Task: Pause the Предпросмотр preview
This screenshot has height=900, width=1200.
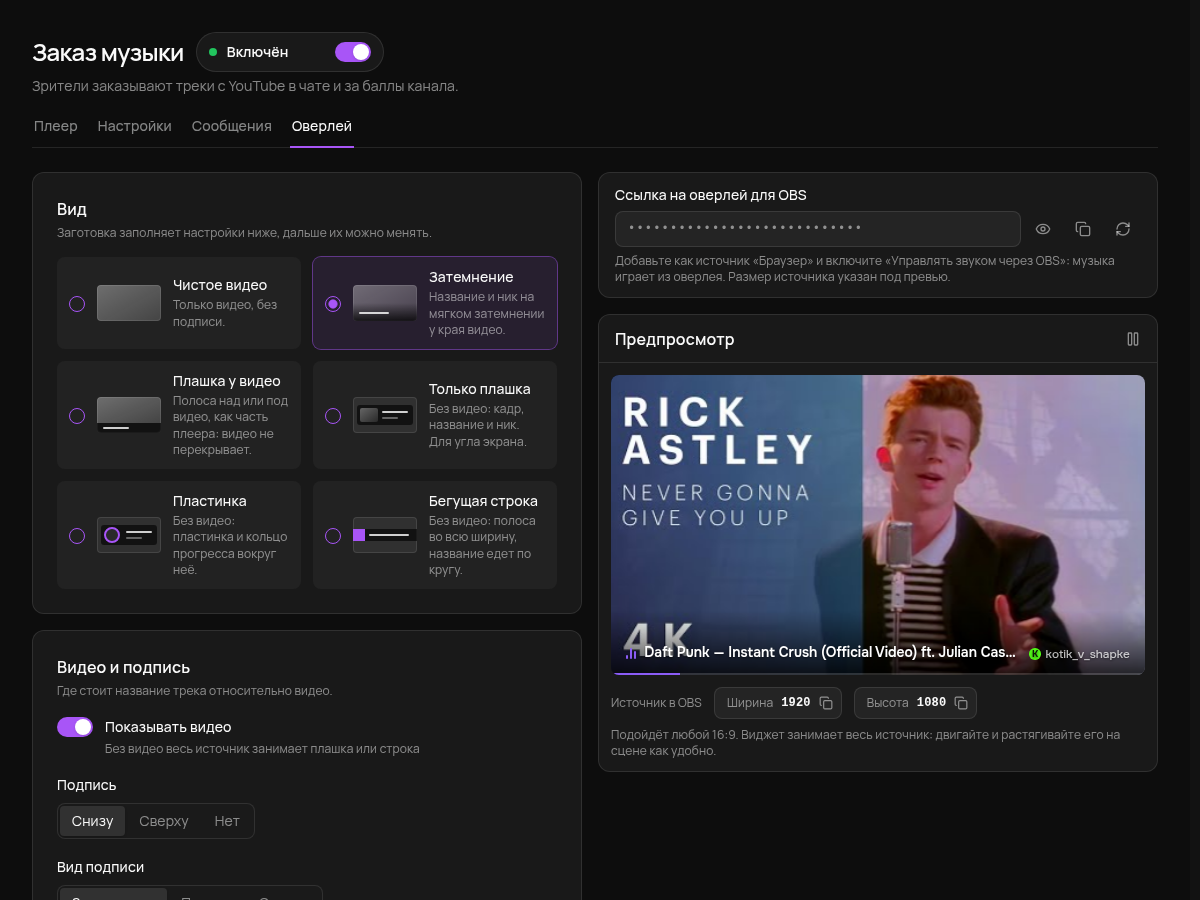Action: 1133,339
